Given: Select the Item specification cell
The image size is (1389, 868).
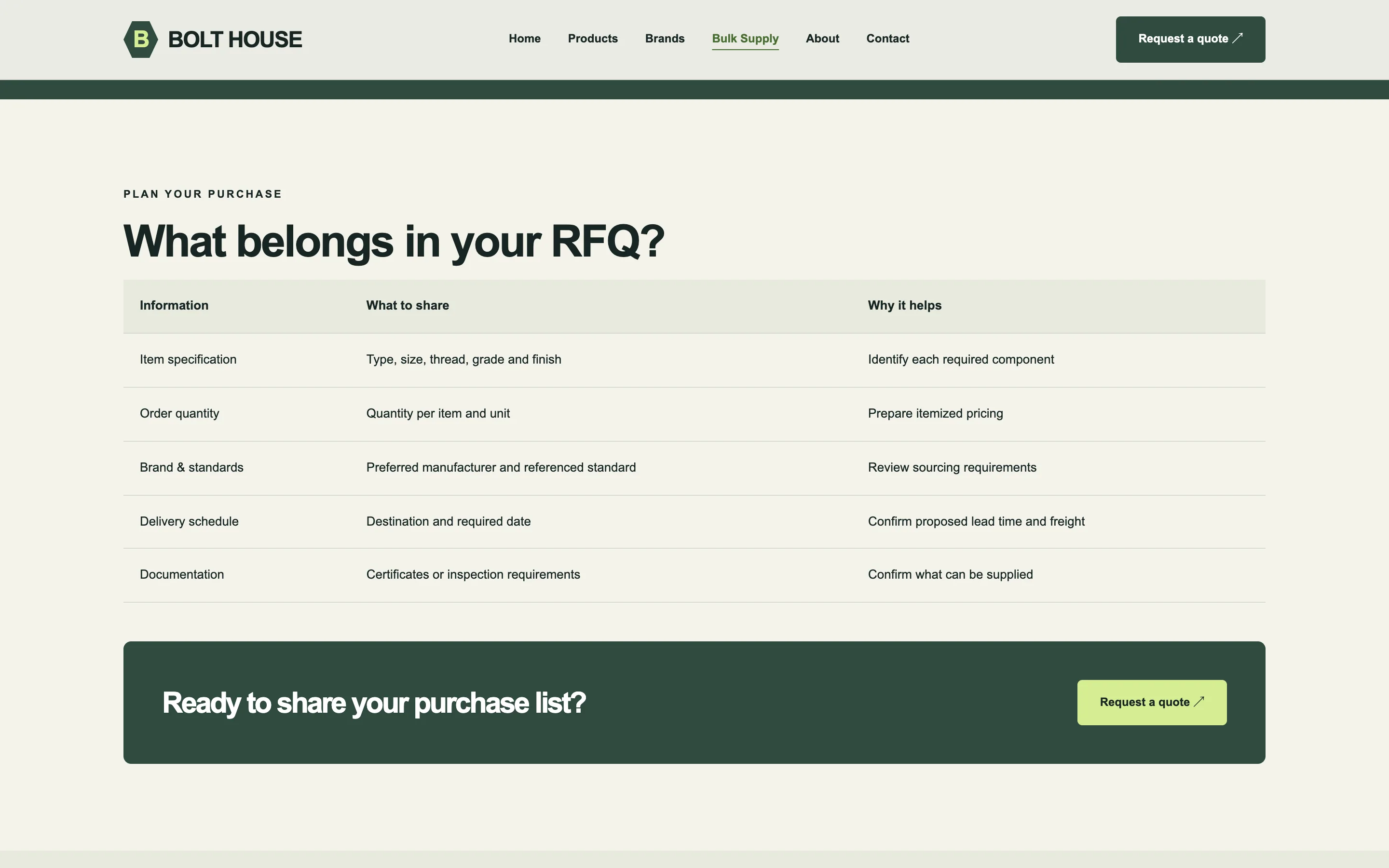Looking at the screenshot, I should [x=188, y=359].
